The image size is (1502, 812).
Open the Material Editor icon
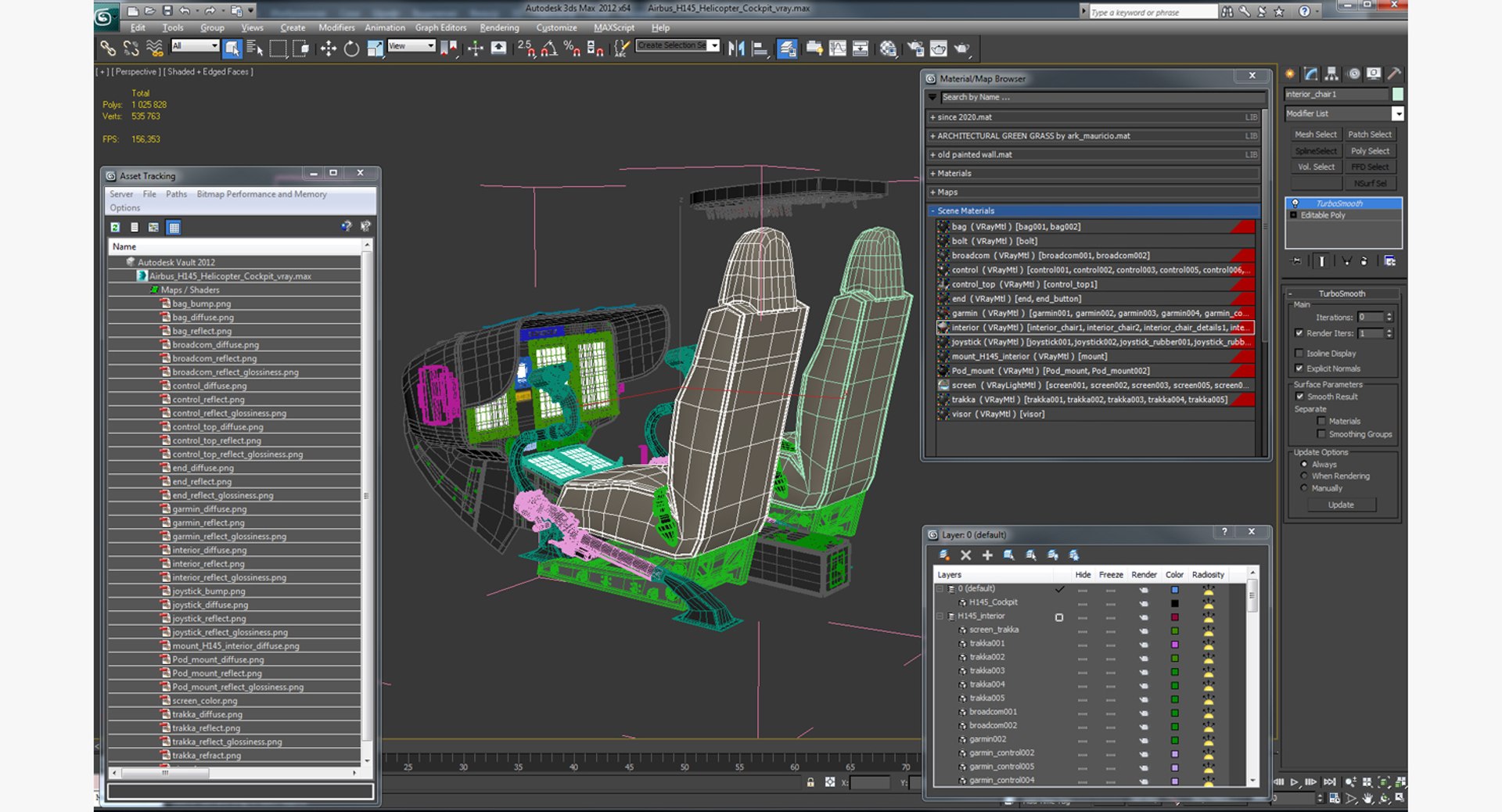[888, 49]
